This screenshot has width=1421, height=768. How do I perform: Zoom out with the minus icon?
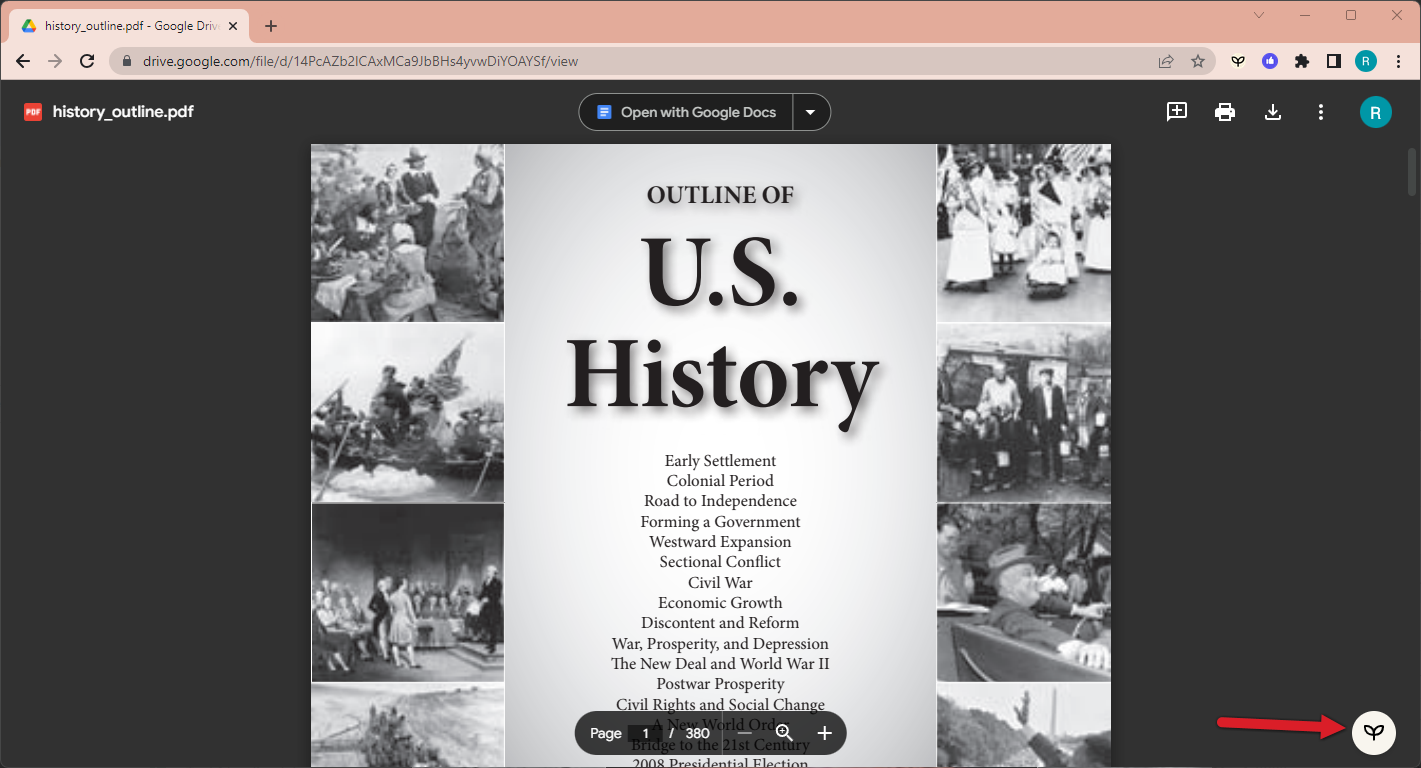[744, 733]
